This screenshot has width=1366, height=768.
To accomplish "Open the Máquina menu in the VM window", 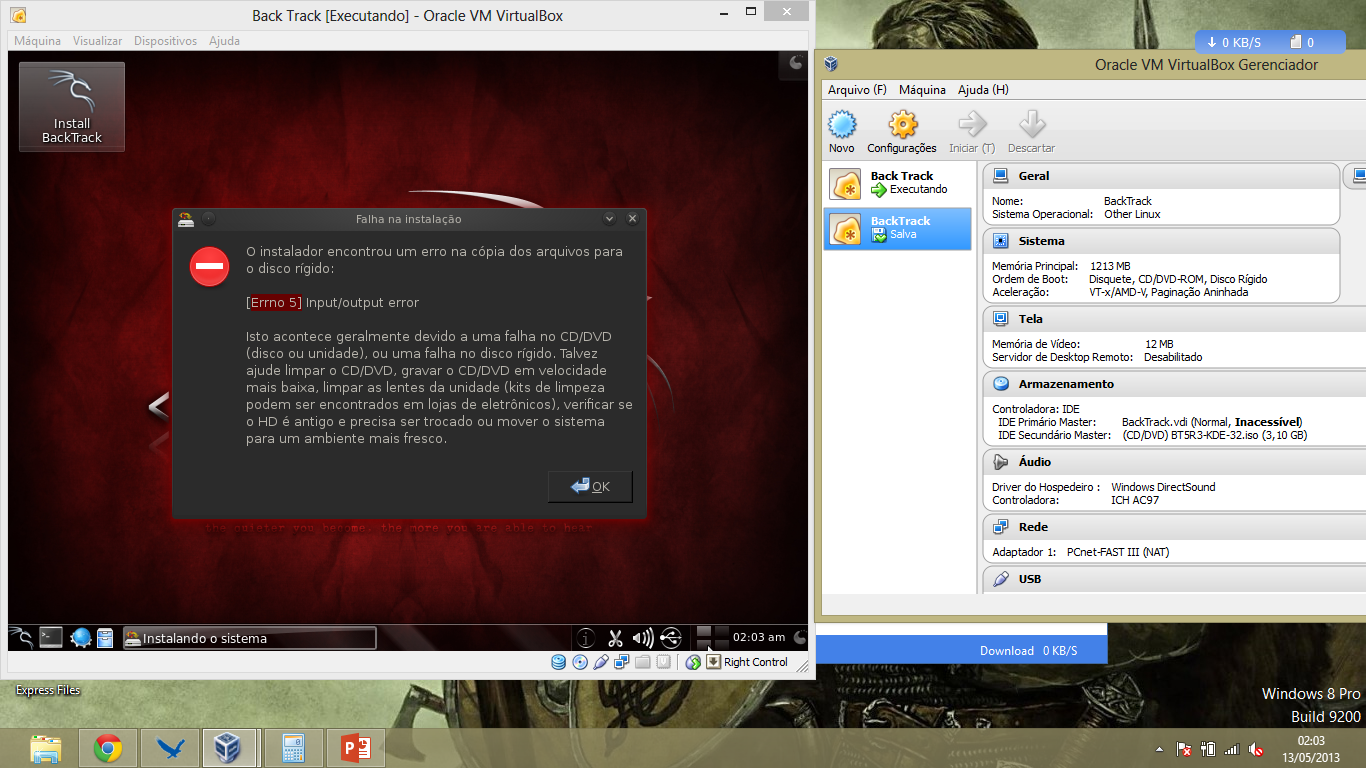I will coord(38,41).
